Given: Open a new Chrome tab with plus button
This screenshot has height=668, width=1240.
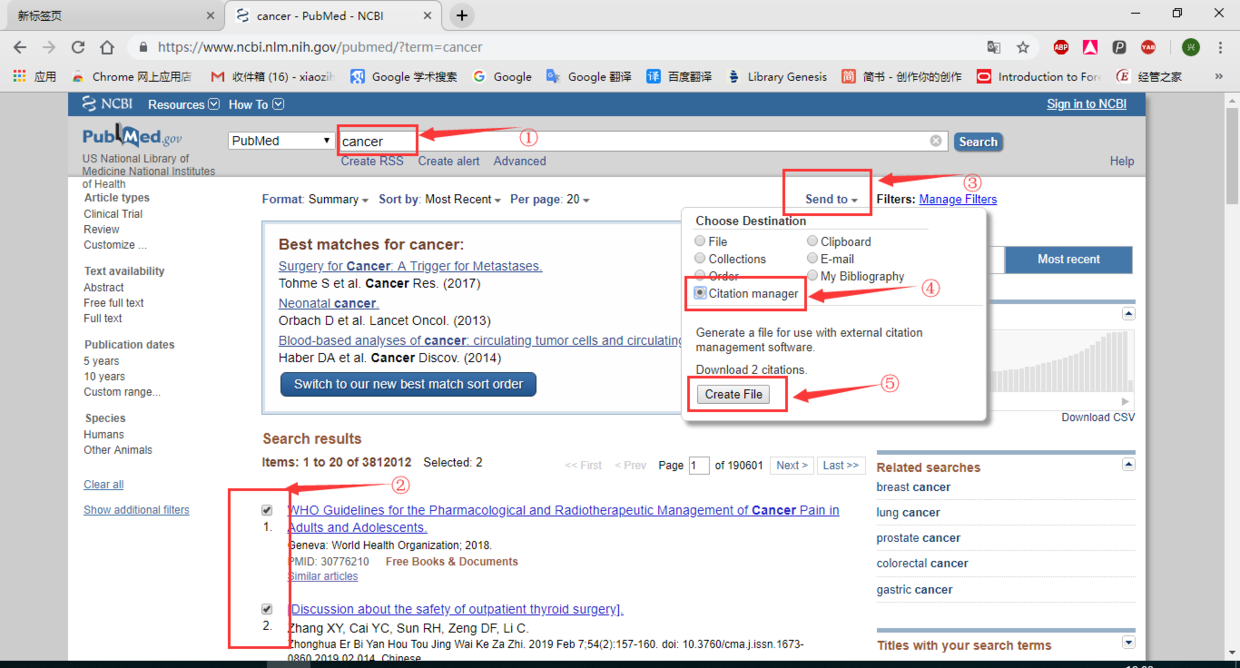Looking at the screenshot, I should (462, 15).
